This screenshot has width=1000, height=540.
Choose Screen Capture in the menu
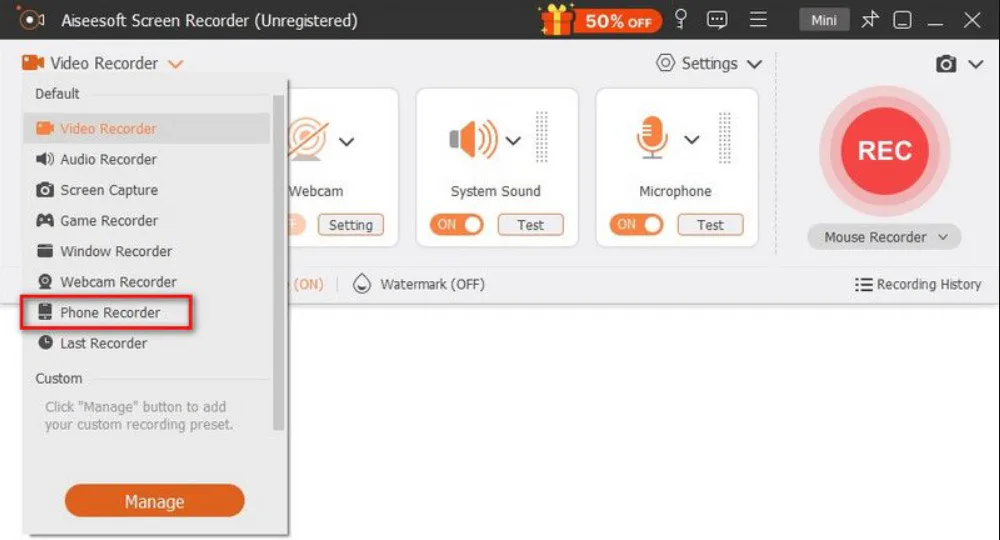click(x=147, y=190)
